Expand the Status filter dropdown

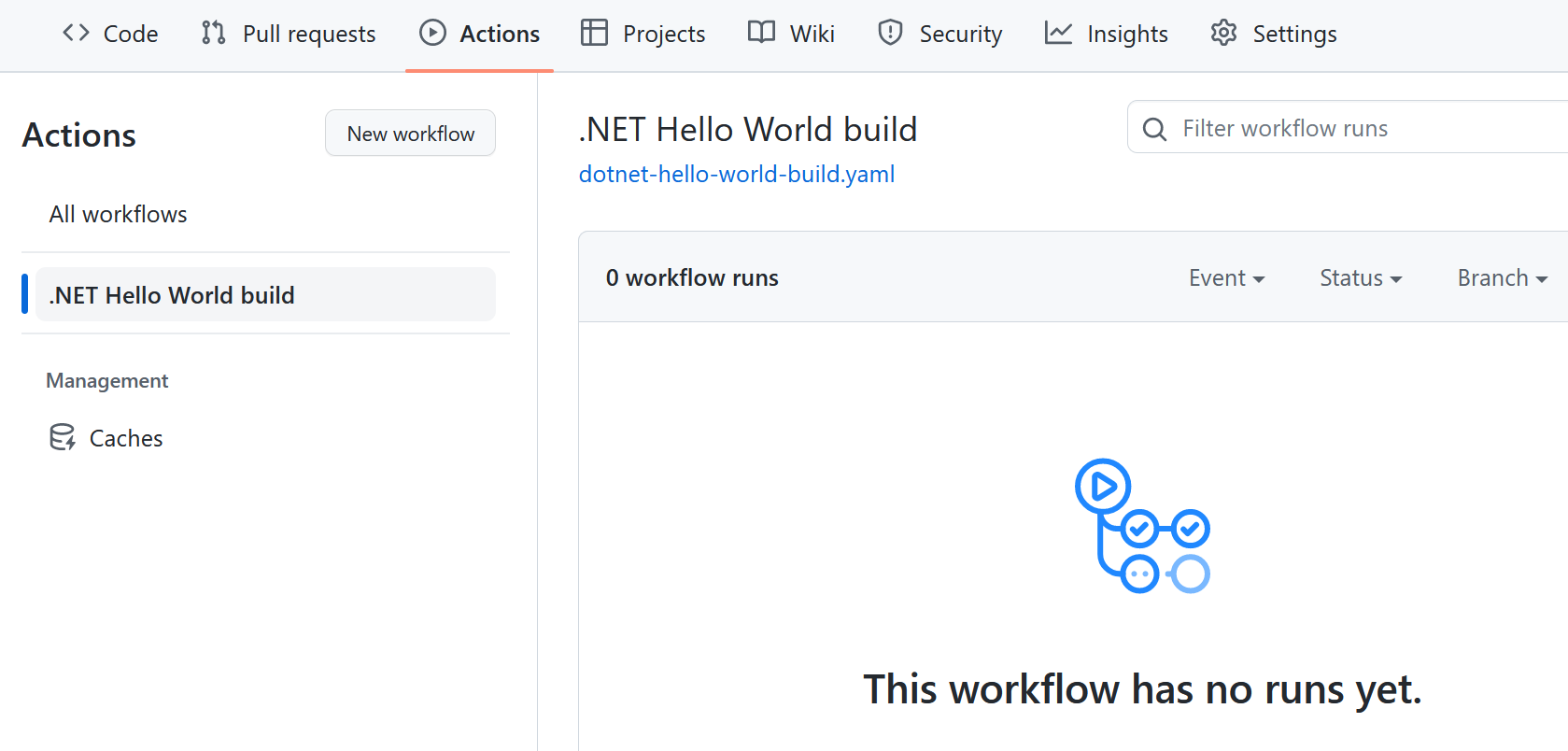(1361, 278)
